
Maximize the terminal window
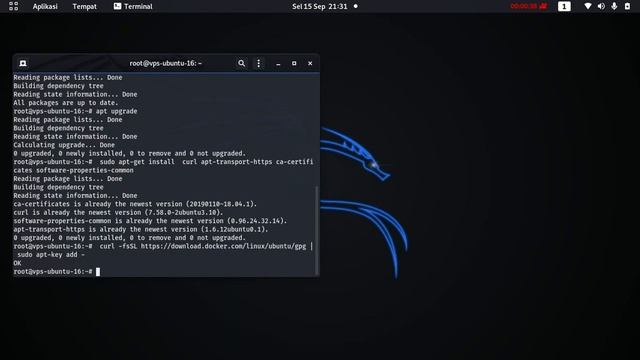pyautogui.click(x=294, y=63)
